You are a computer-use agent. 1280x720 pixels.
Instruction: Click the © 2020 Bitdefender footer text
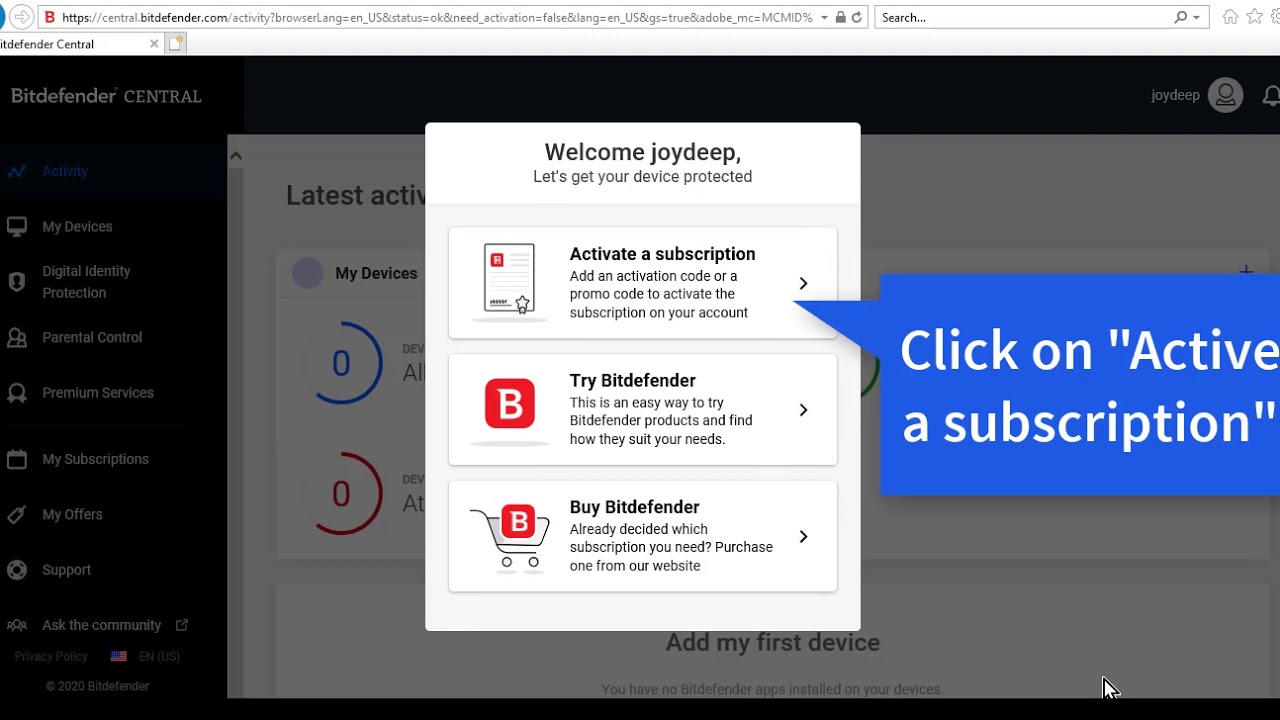97,686
